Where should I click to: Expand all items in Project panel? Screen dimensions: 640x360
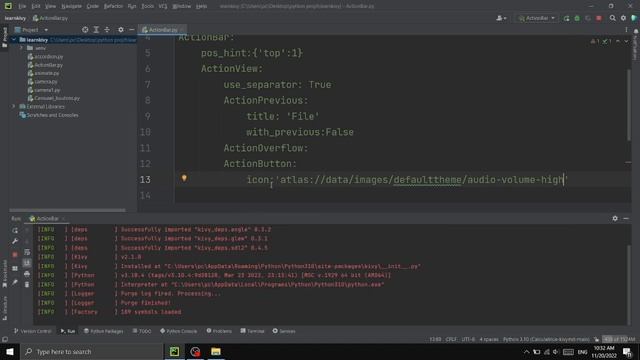click(96, 30)
